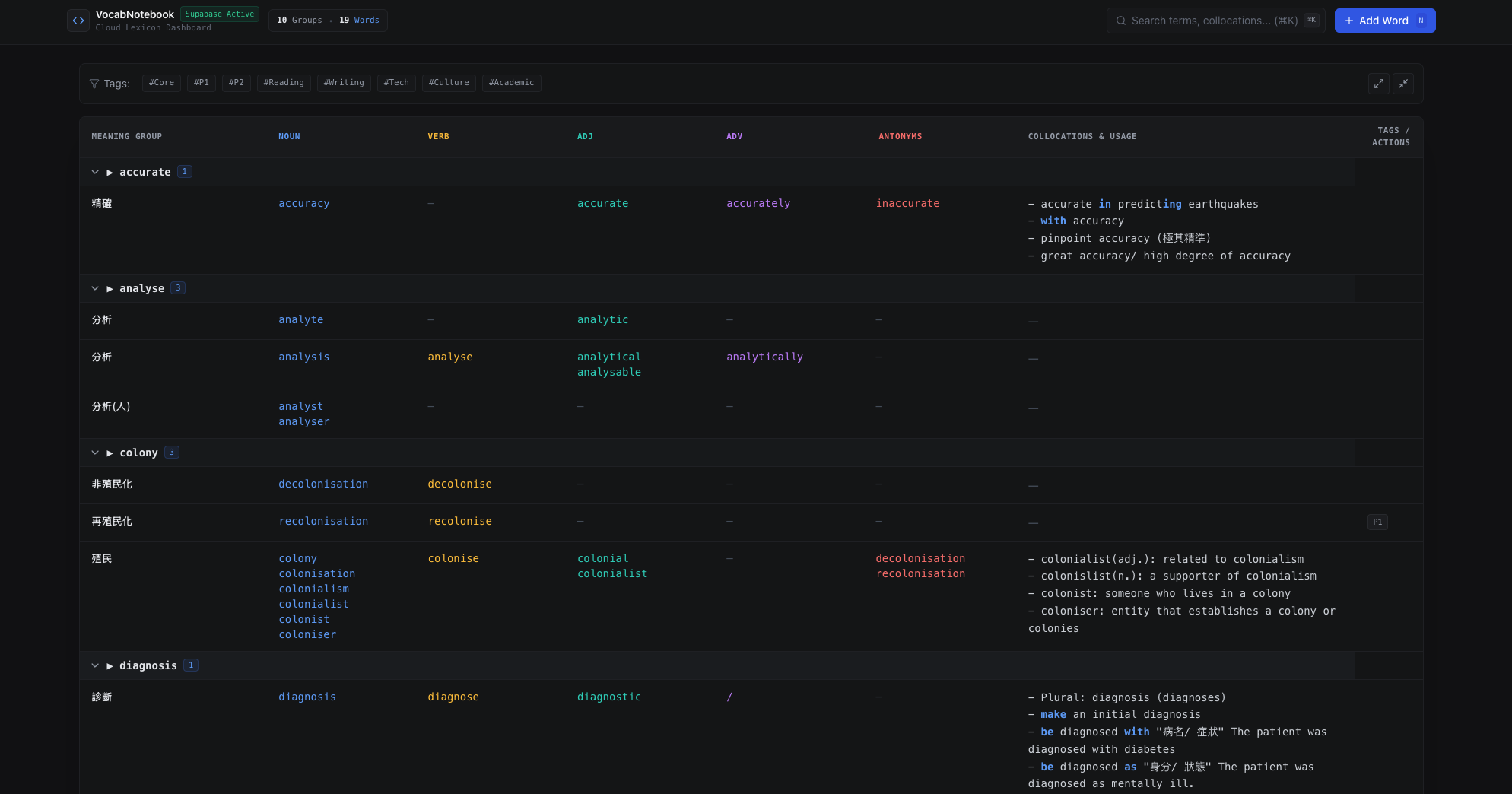Click the adverb "accurately"

(x=758, y=203)
